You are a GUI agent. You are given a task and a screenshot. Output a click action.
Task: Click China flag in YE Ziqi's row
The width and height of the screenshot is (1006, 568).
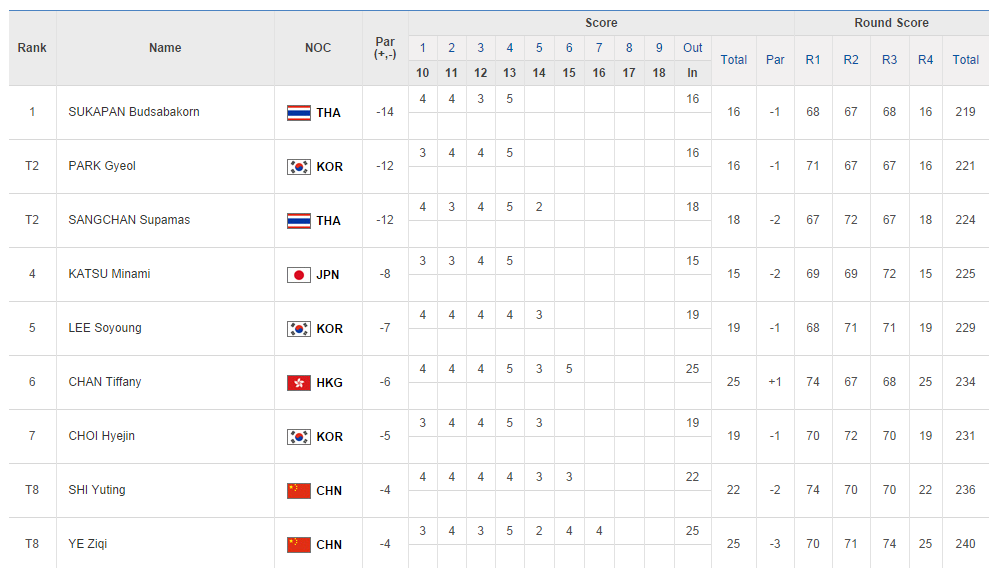point(298,545)
